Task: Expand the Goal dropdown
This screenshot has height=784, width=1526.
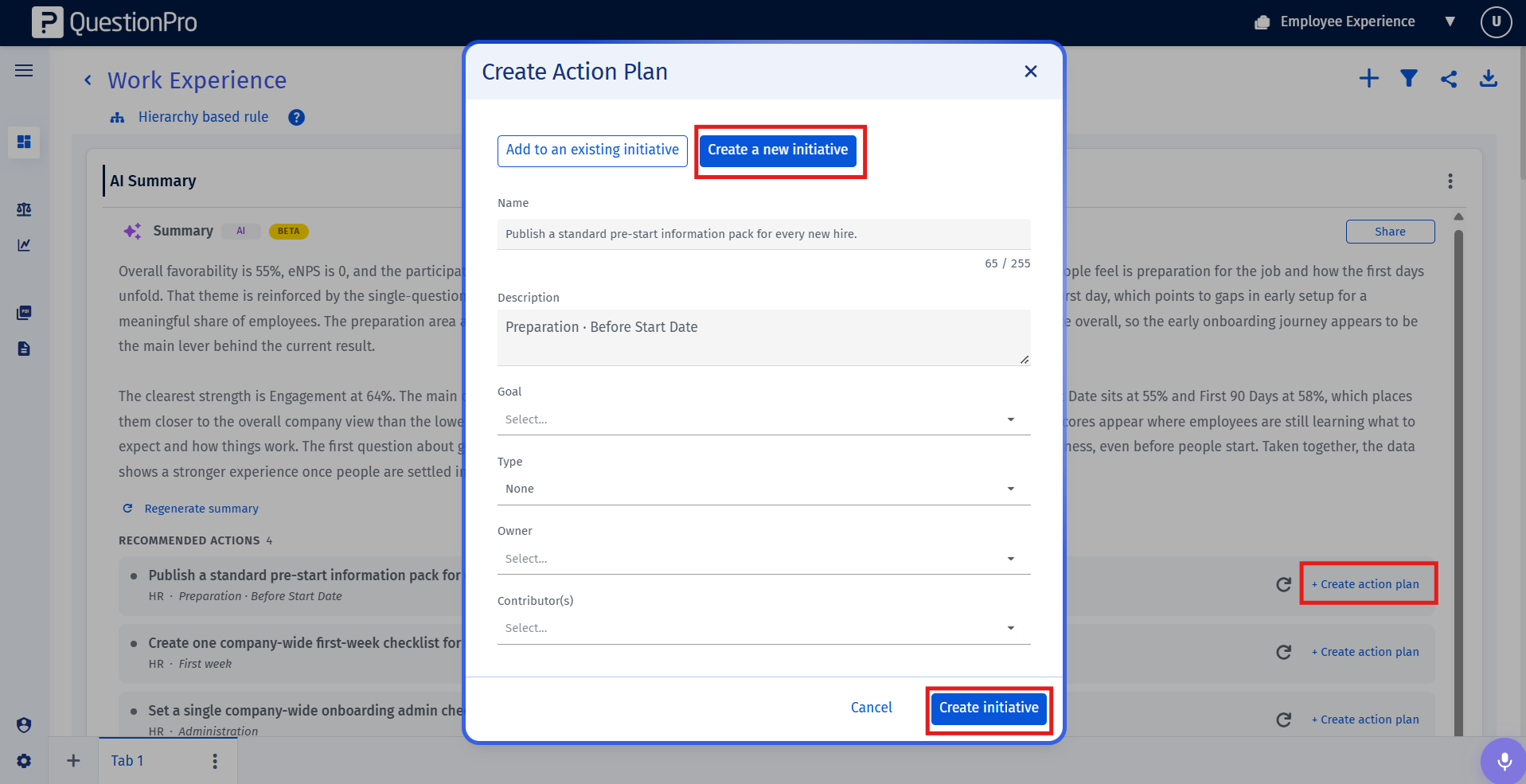Action: tap(763, 419)
